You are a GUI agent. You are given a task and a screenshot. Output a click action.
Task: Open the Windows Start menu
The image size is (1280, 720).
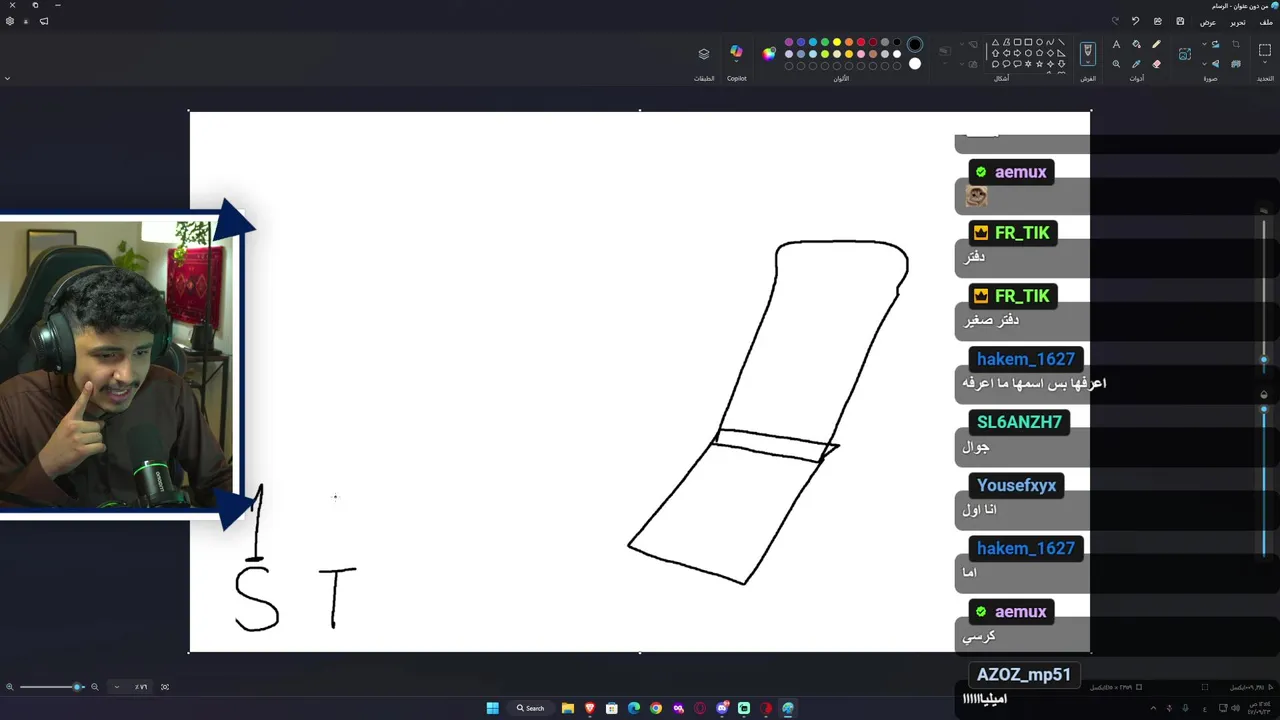[x=492, y=708]
